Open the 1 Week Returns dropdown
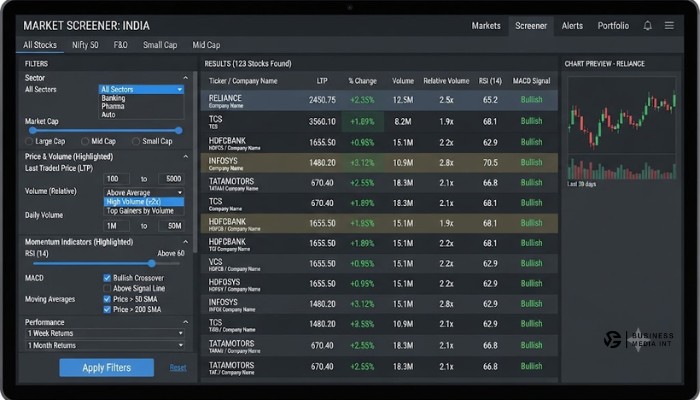This screenshot has height=400, width=700. 105,333
